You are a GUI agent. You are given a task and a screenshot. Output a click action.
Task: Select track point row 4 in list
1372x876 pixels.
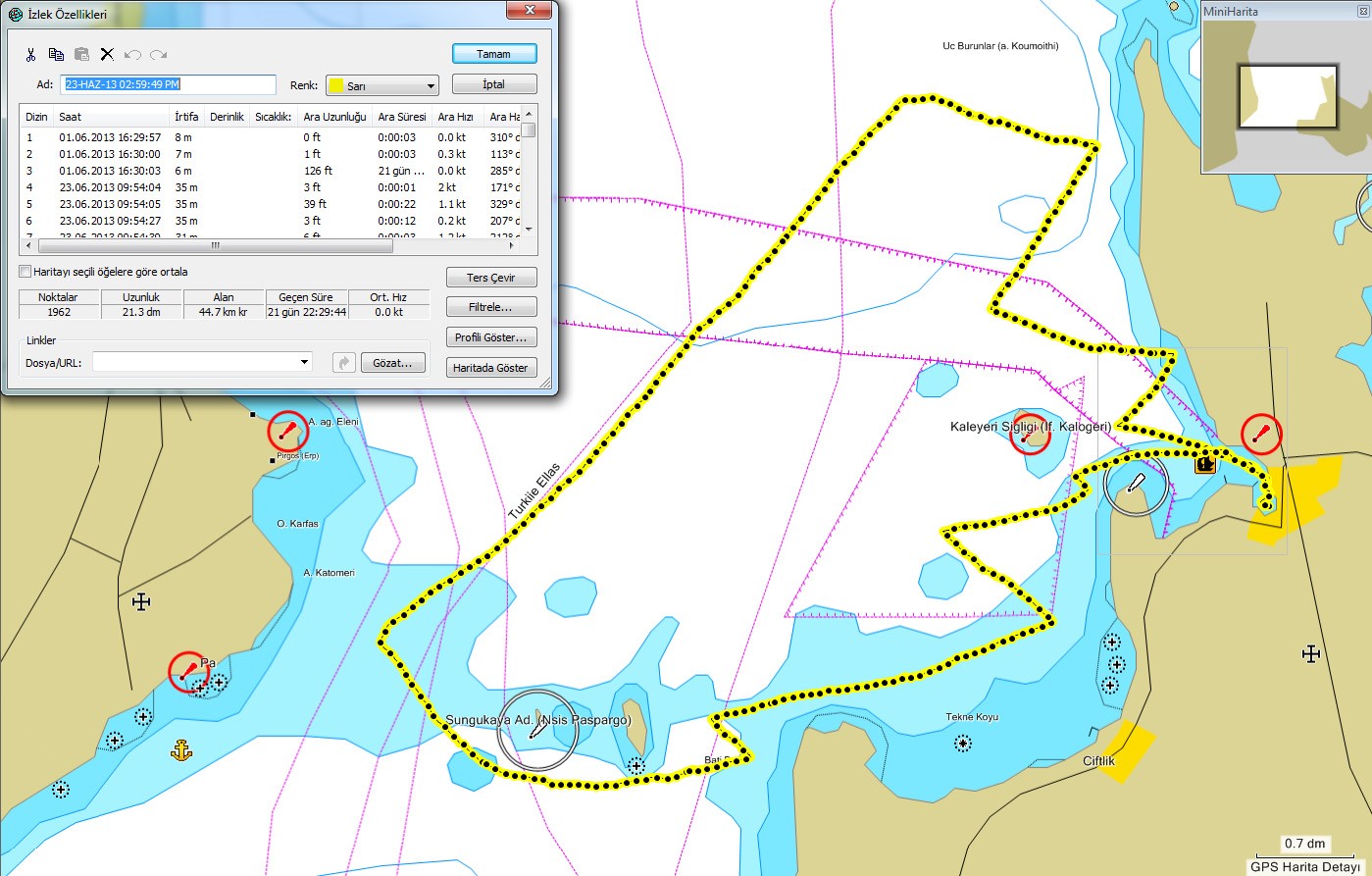click(270, 187)
